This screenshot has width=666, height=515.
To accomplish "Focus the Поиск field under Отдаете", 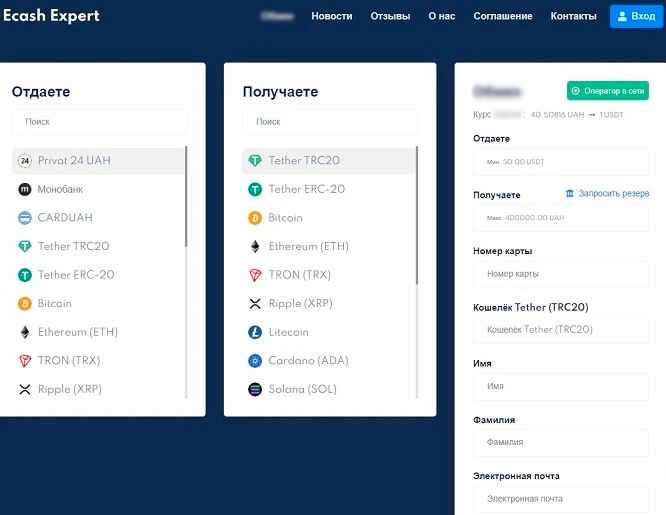I will [x=99, y=122].
